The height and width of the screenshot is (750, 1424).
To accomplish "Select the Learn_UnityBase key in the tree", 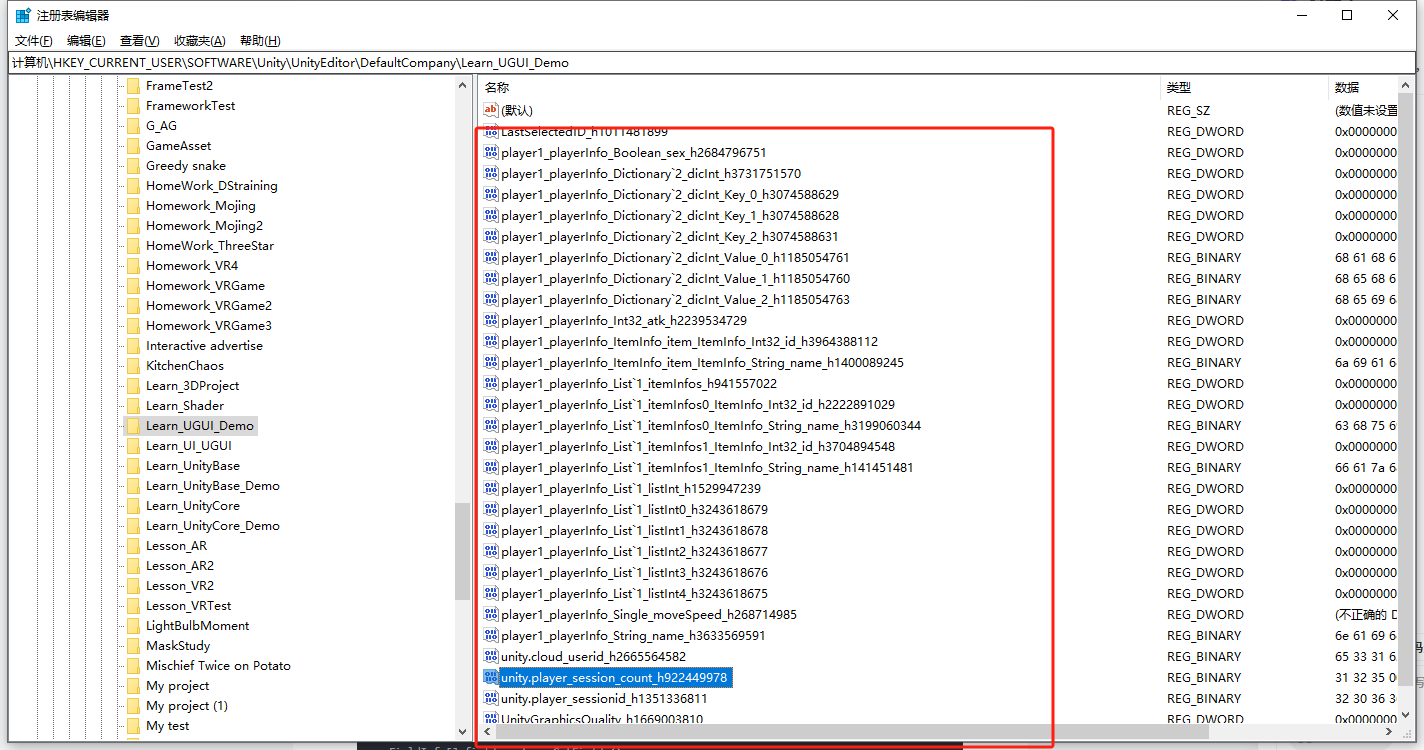I will (194, 465).
